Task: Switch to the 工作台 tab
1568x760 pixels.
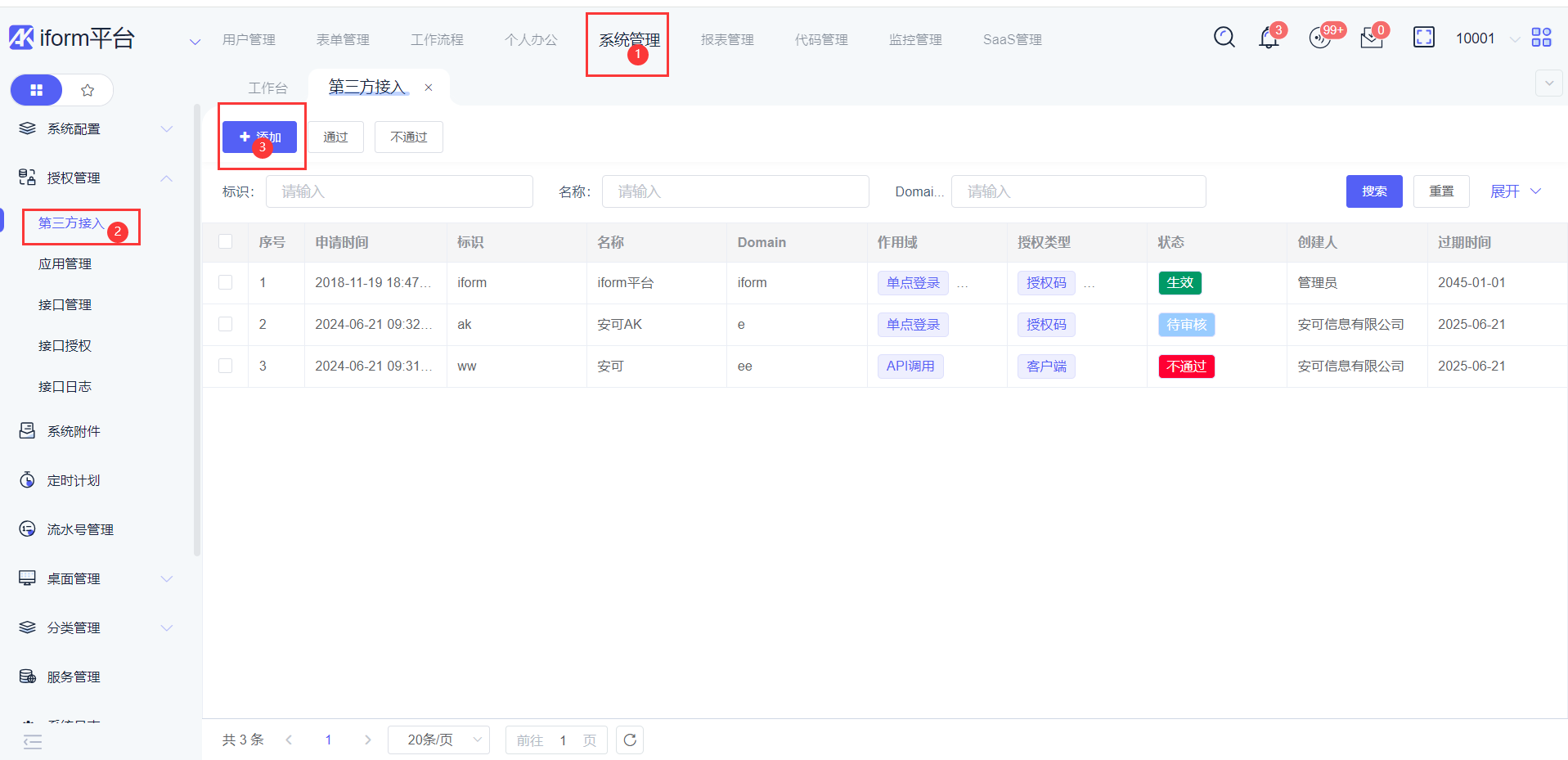Action: pyautogui.click(x=267, y=88)
